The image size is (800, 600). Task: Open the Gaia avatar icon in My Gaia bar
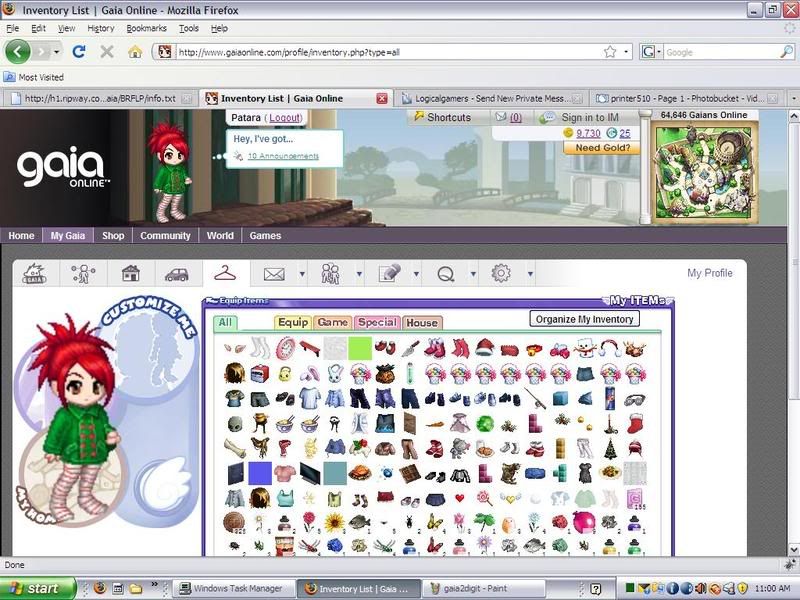pyautogui.click(x=35, y=273)
